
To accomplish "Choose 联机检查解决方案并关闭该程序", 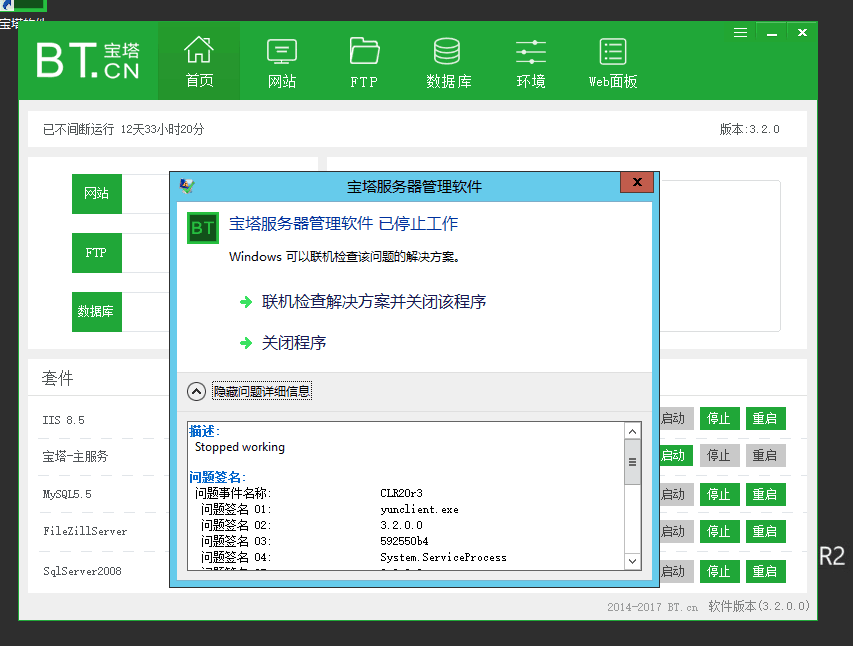I will pyautogui.click(x=374, y=302).
